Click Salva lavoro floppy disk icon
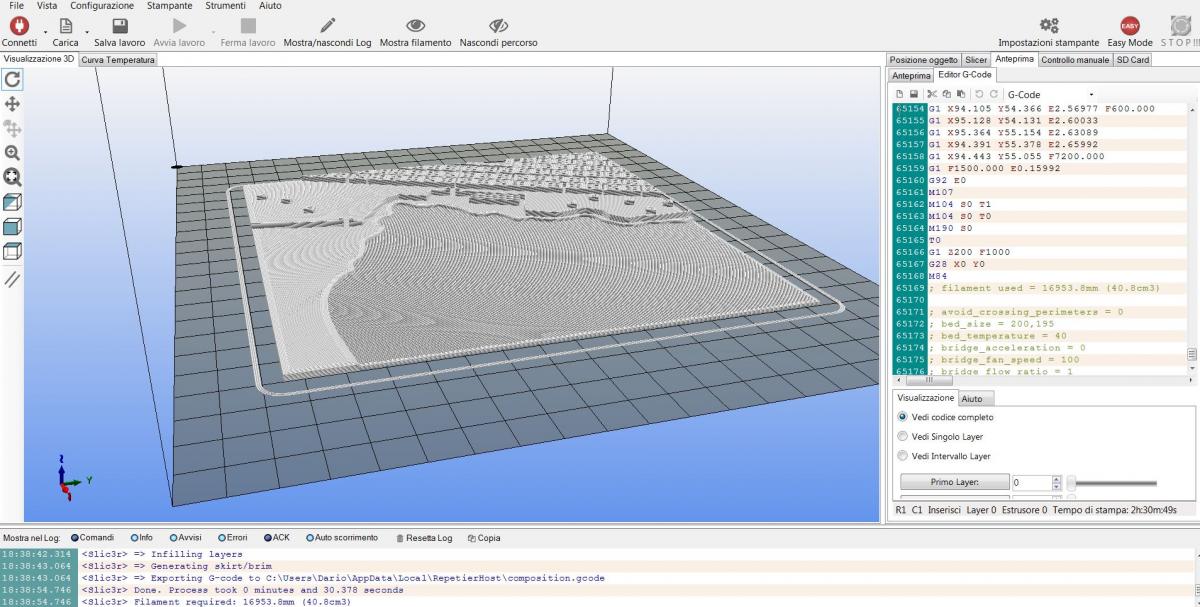The image size is (1200, 607). pos(119,27)
